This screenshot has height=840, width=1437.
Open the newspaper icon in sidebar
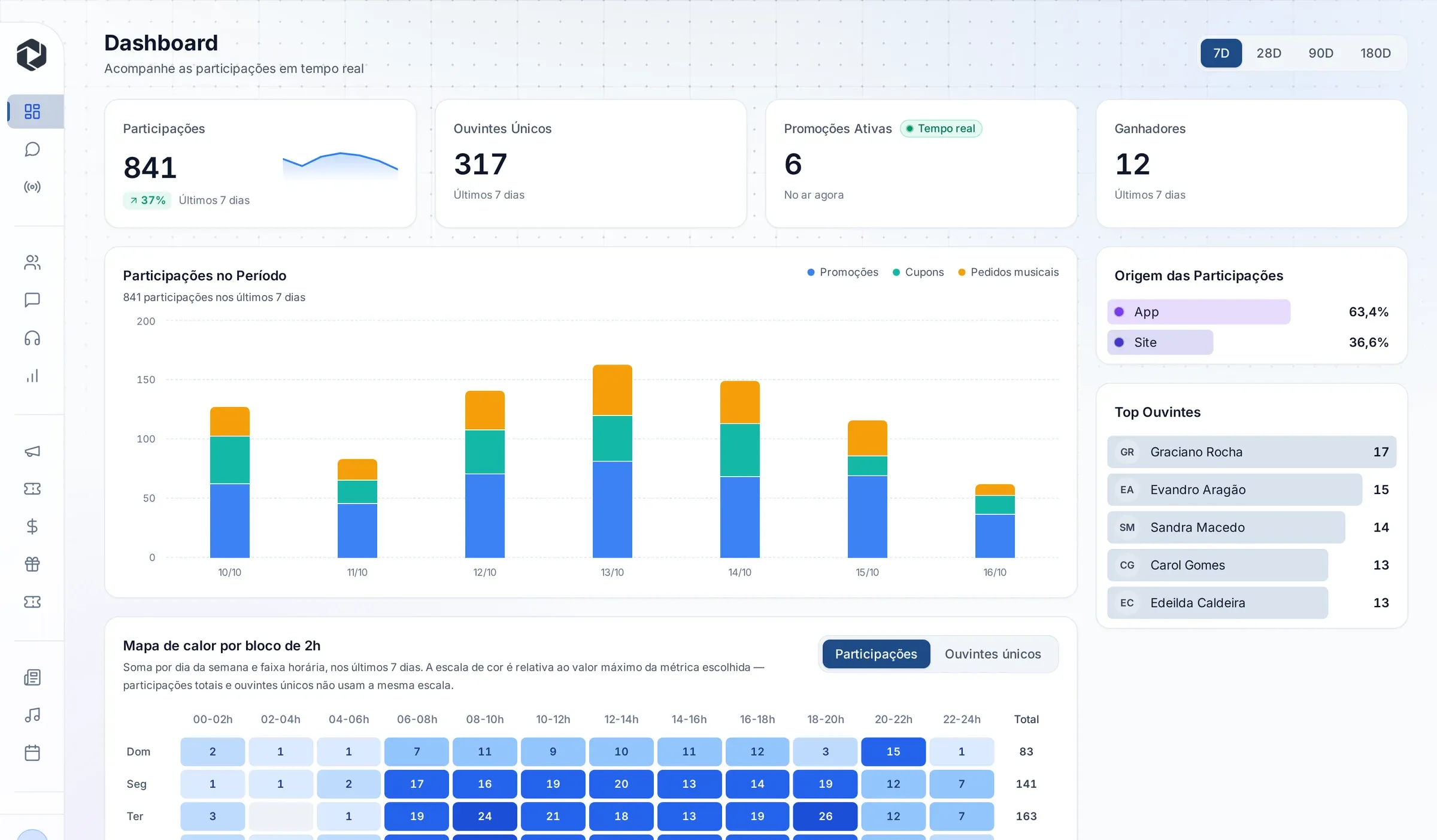[x=32, y=677]
